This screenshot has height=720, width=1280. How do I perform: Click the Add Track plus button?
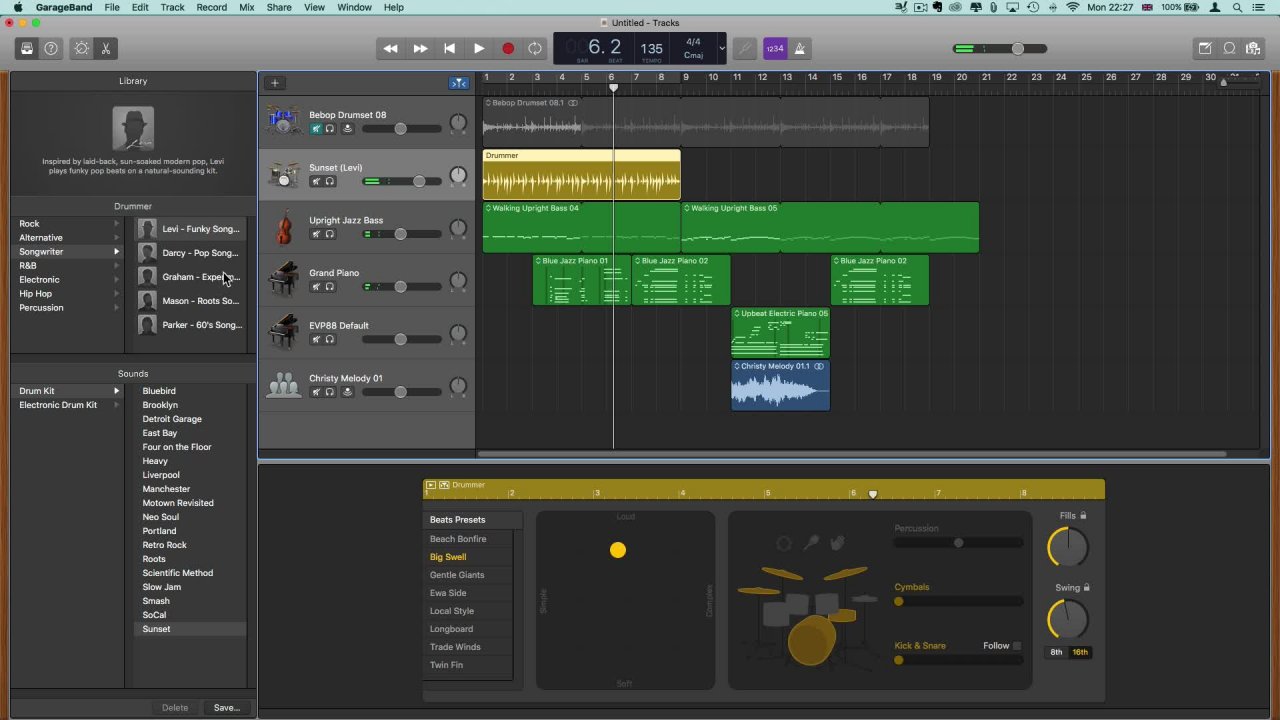pyautogui.click(x=274, y=83)
